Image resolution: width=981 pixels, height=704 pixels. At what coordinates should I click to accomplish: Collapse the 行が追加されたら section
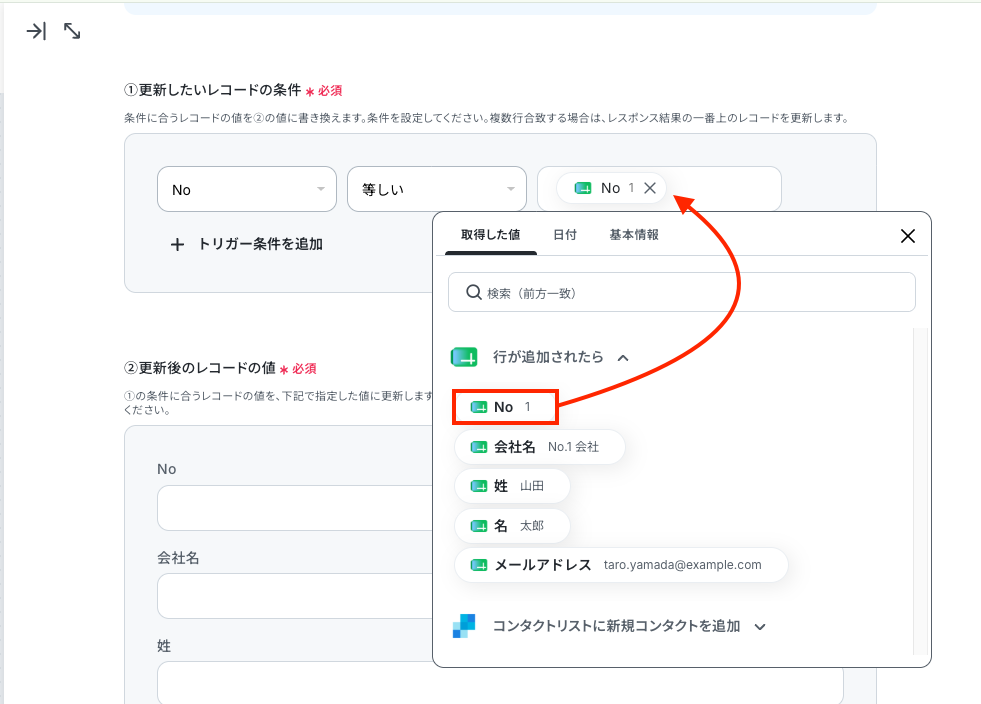(623, 358)
